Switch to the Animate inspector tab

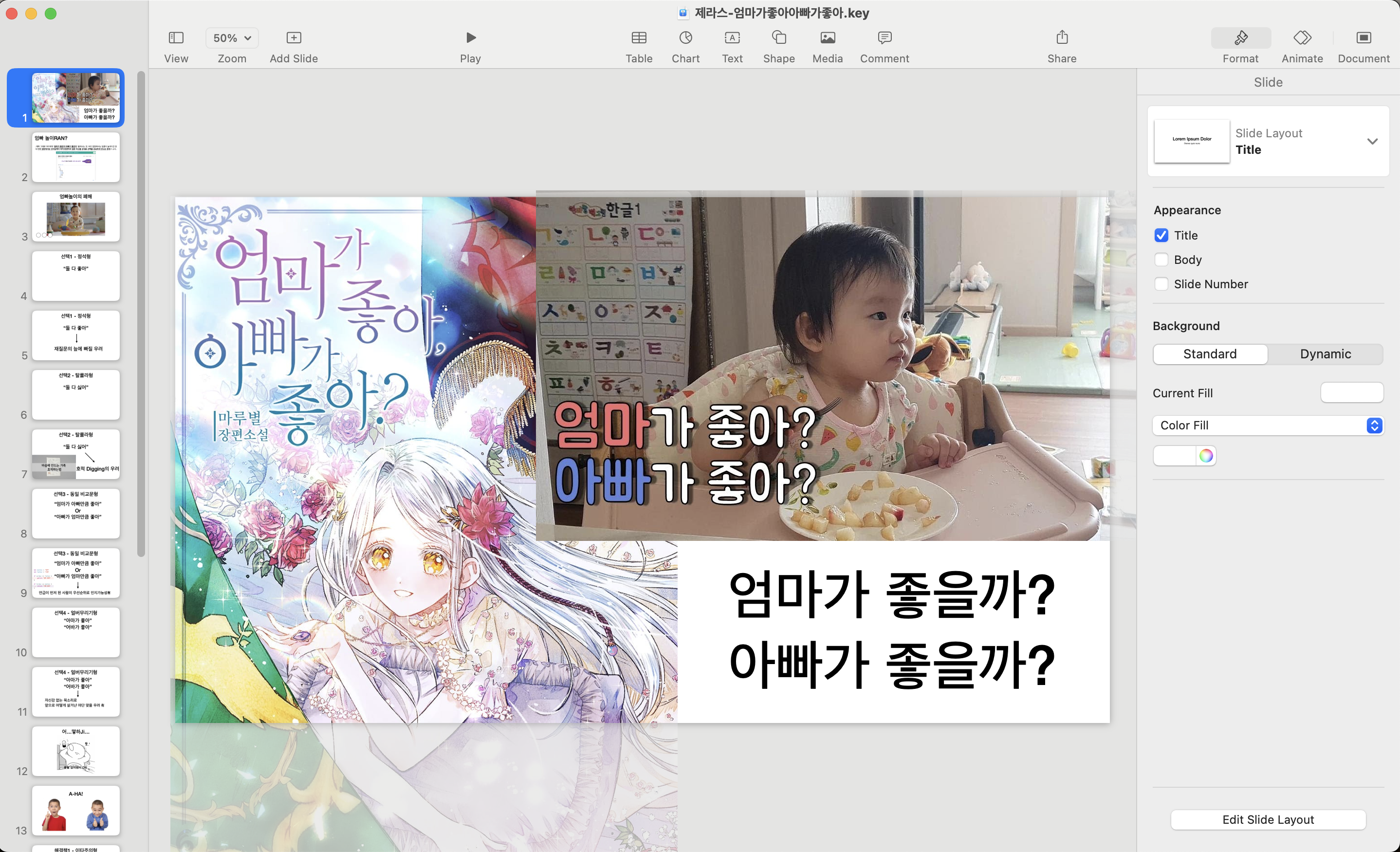1302,38
